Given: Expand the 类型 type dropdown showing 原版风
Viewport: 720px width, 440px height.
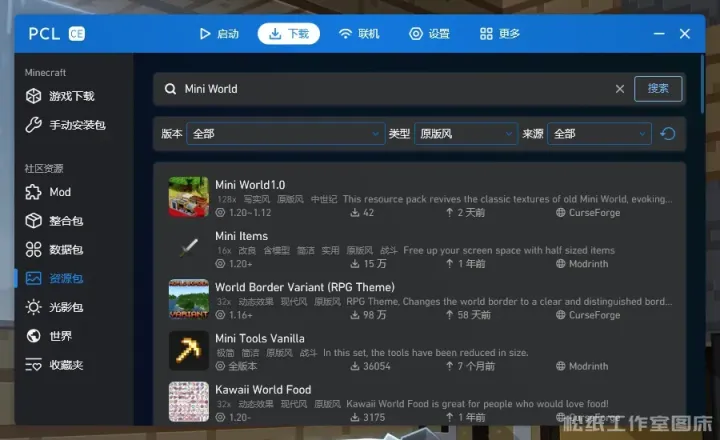Looking at the screenshot, I should click(x=466, y=134).
